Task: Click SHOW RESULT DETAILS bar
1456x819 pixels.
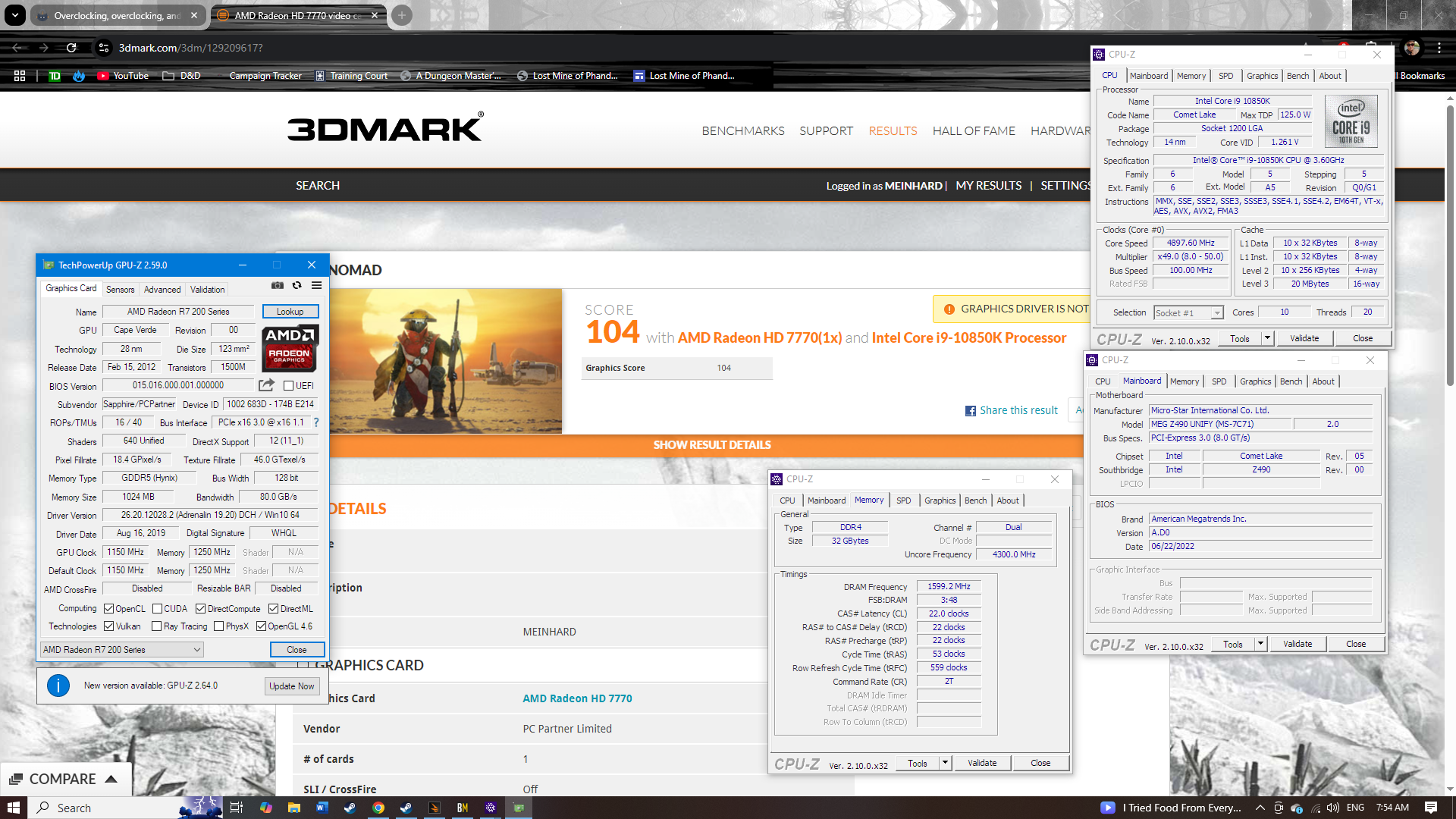Action: pos(712,445)
